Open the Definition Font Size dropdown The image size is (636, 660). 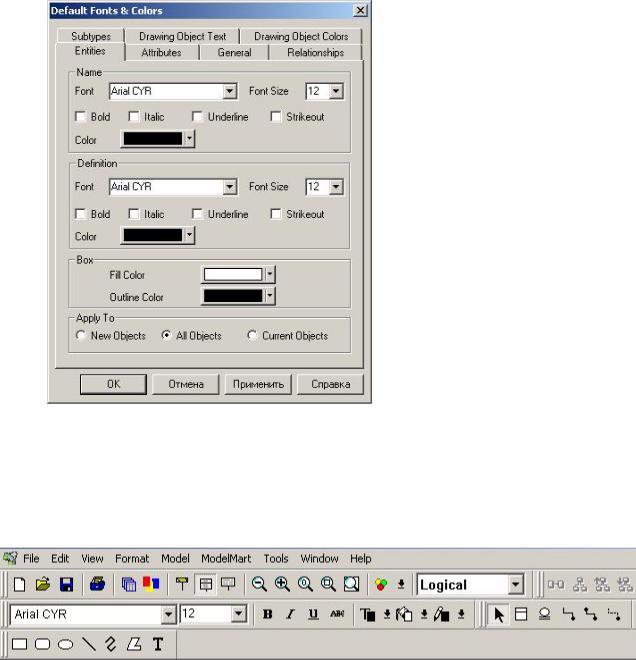pos(336,187)
